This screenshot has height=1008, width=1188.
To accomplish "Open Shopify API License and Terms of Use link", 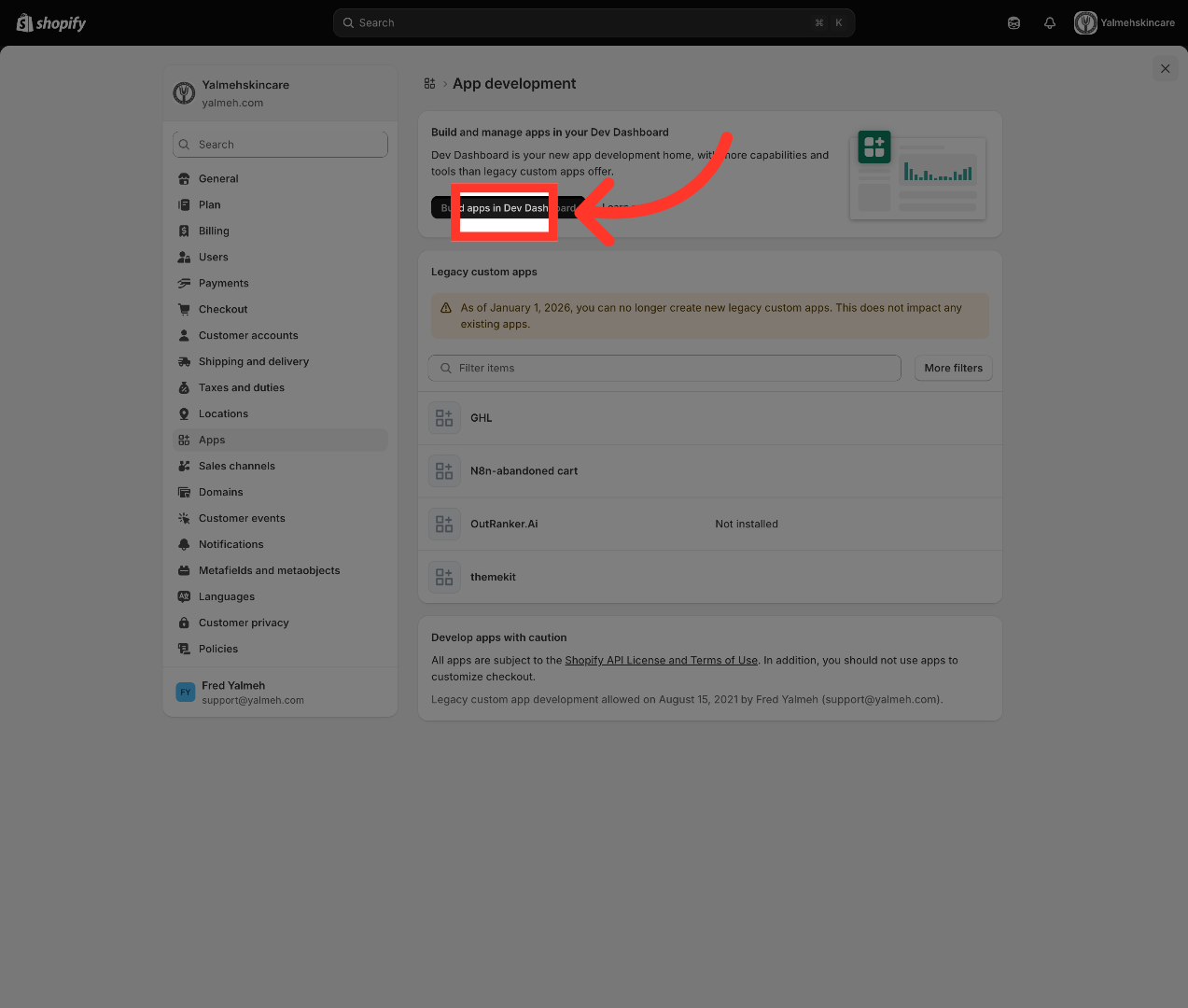I will (x=661, y=660).
